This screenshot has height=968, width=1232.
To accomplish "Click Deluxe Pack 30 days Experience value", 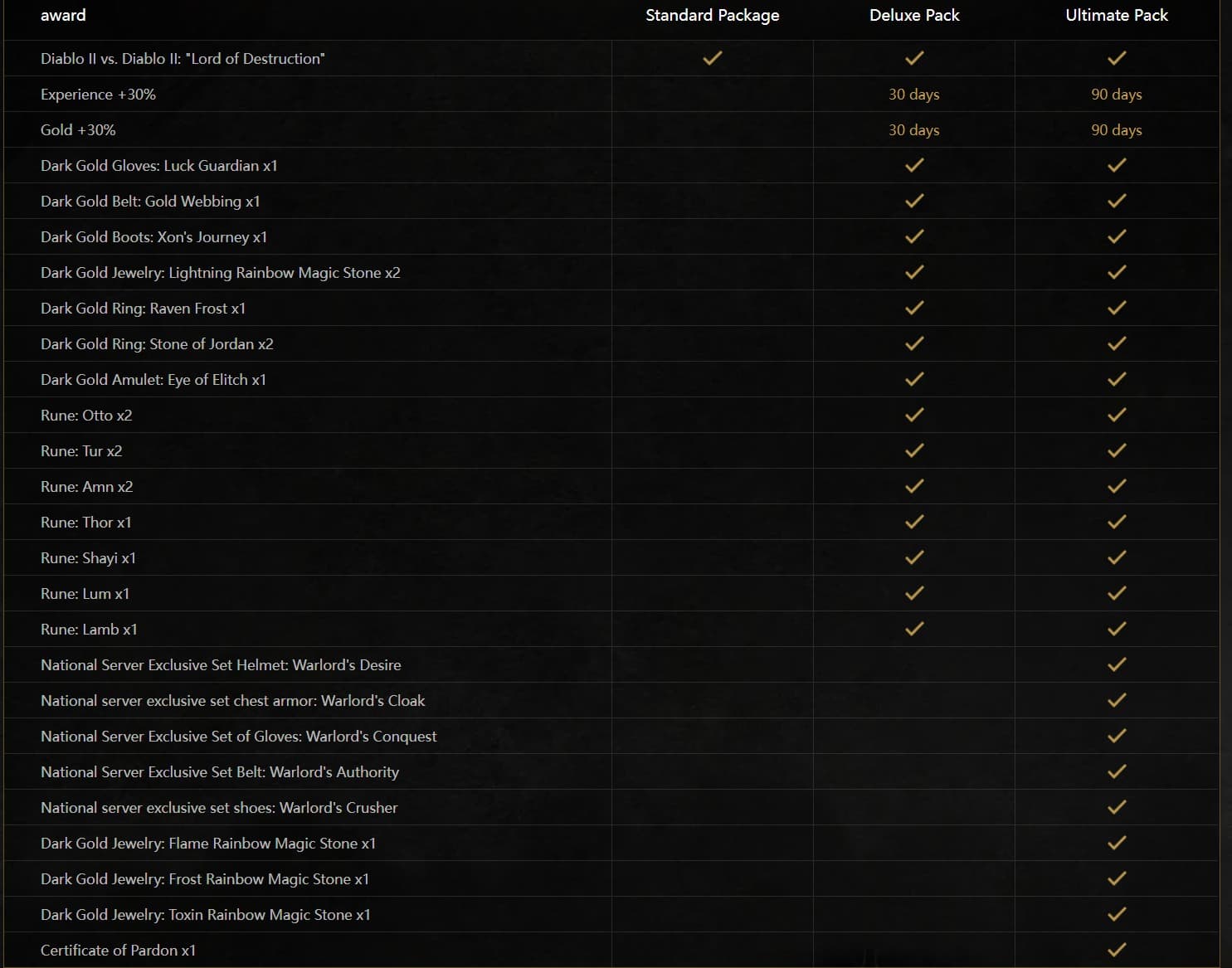I will [913, 95].
